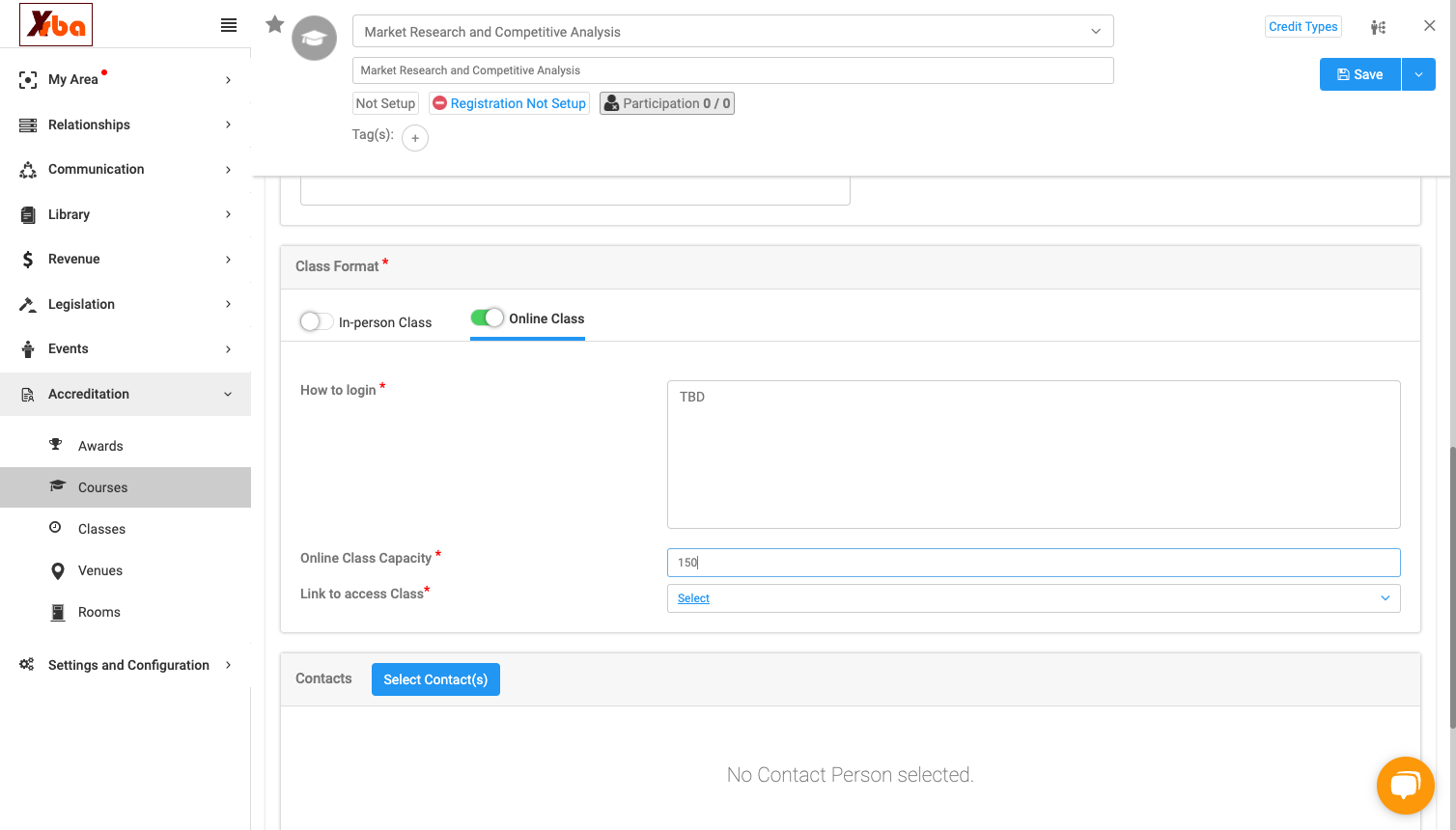Open the Link to access Class dropdown

point(1033,598)
